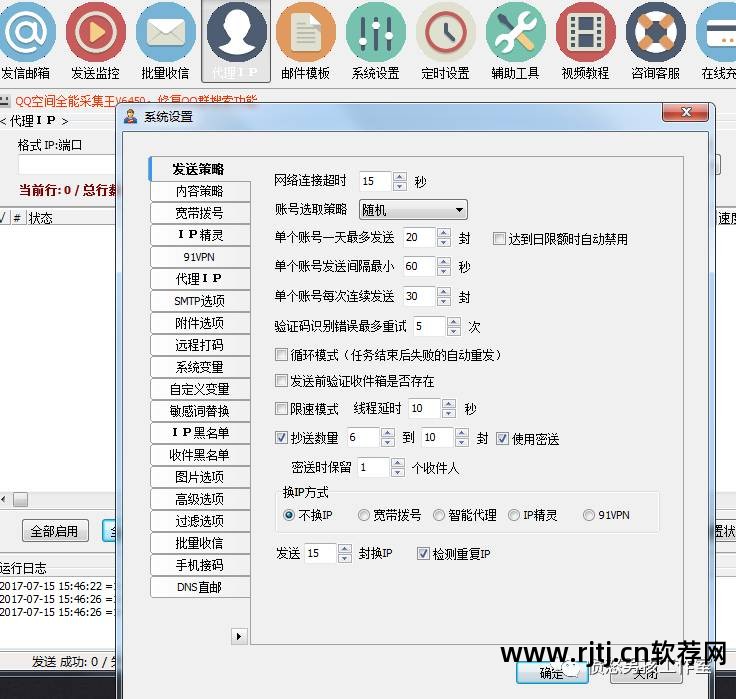Viewport: 736px width, 699px height.
Task: Switch to the 代理IP settings tab
Action: pos(200,279)
